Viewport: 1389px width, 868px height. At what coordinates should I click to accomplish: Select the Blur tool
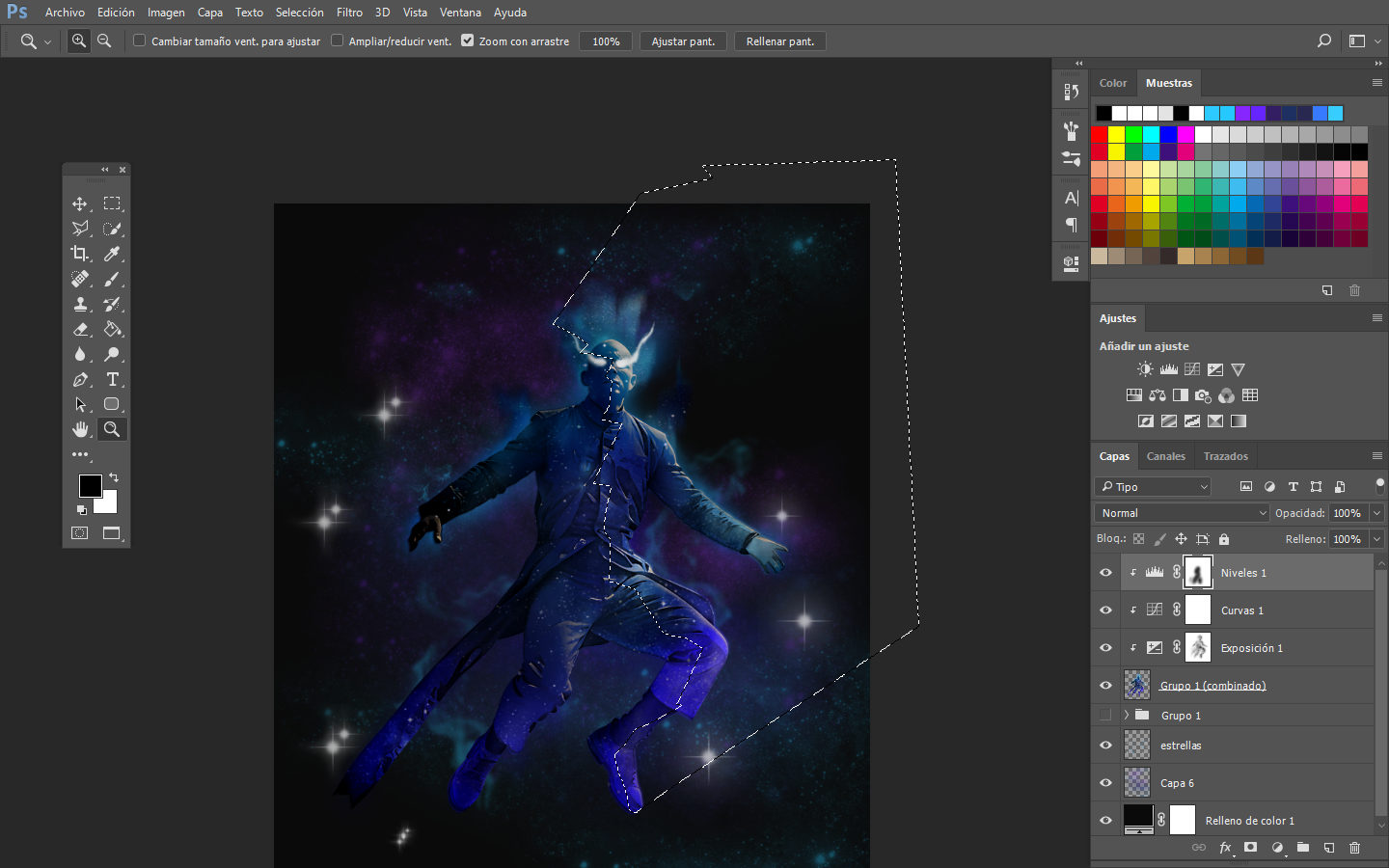click(x=80, y=354)
